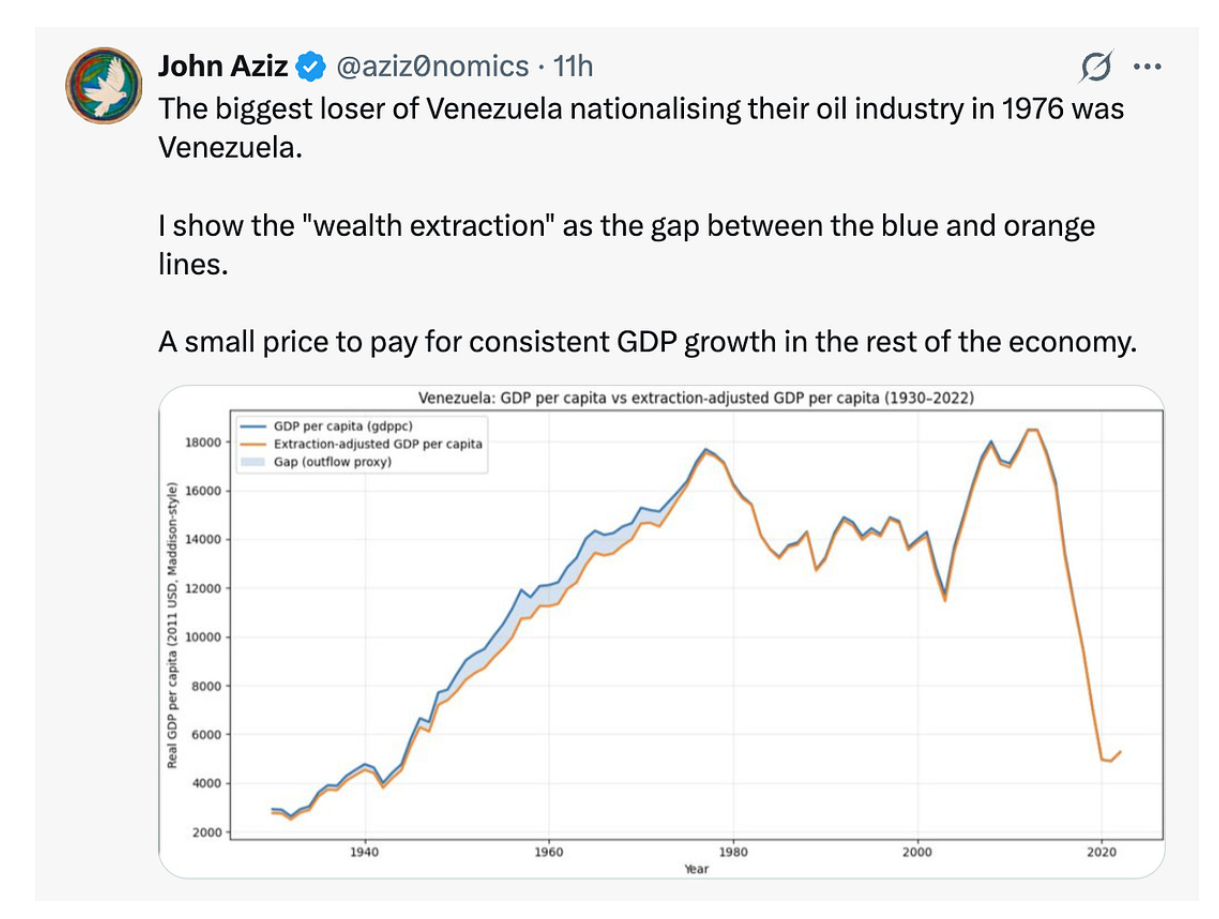Click the orange extraction-adjusted legend line

coord(253,443)
